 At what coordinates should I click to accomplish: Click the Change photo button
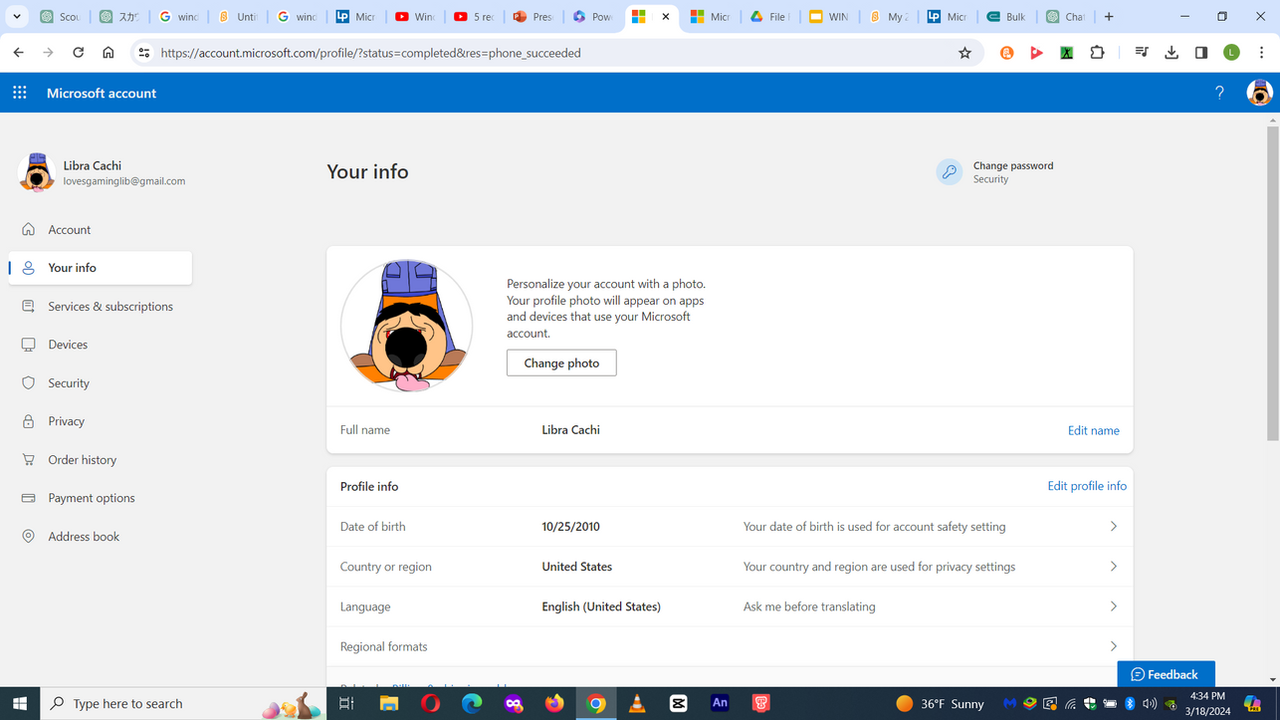pos(562,363)
